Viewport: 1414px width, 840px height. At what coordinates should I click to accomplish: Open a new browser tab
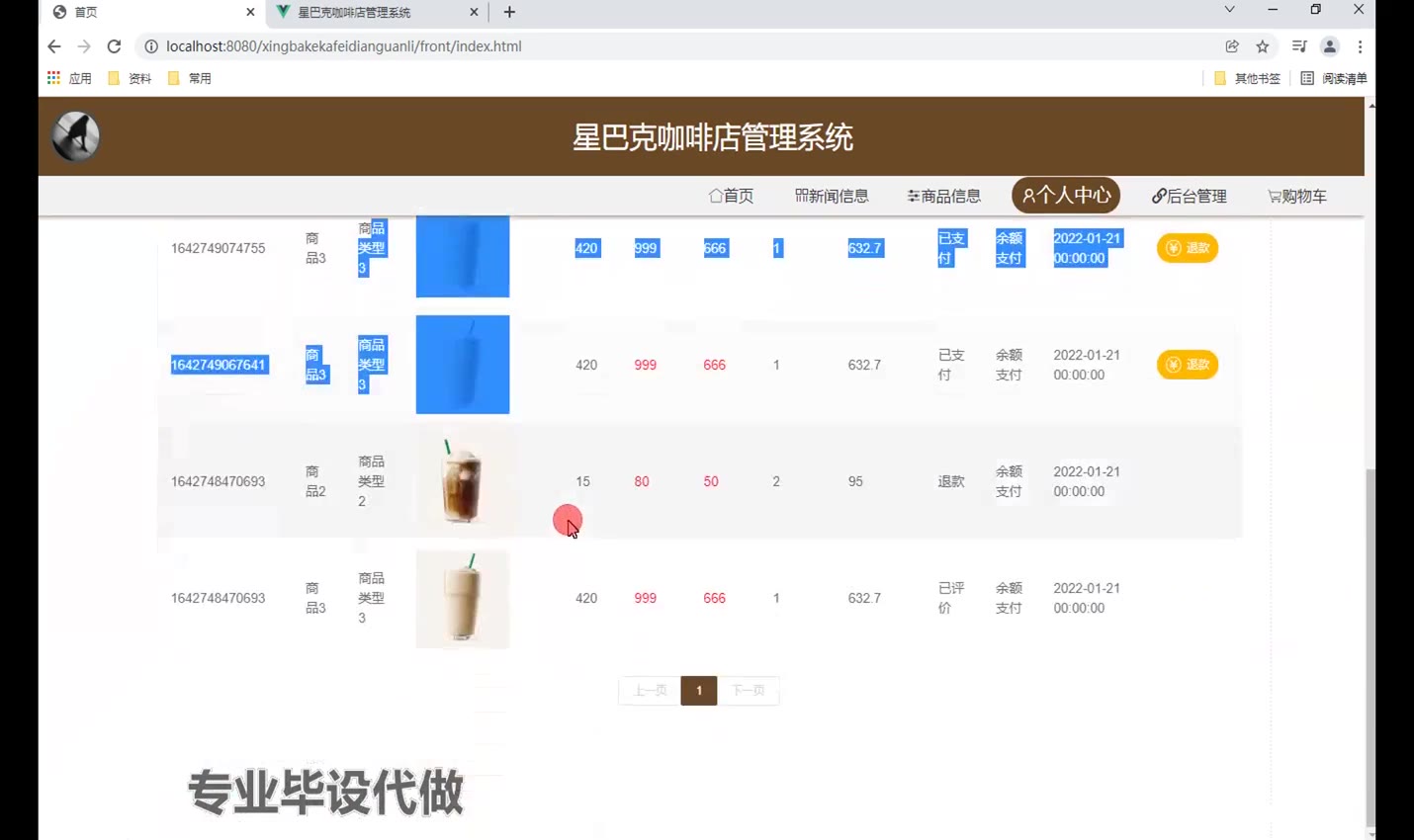(x=509, y=12)
